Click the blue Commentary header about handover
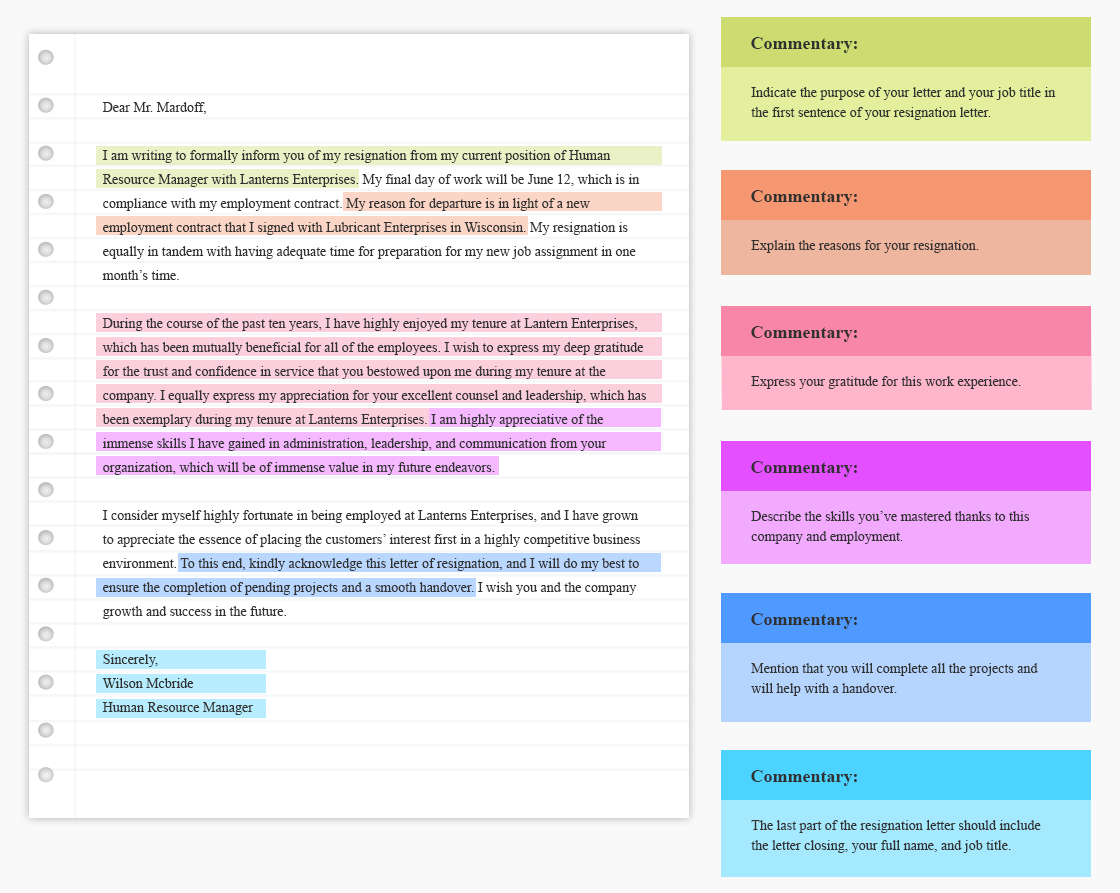The width and height of the screenshot is (1120, 893). click(x=905, y=619)
